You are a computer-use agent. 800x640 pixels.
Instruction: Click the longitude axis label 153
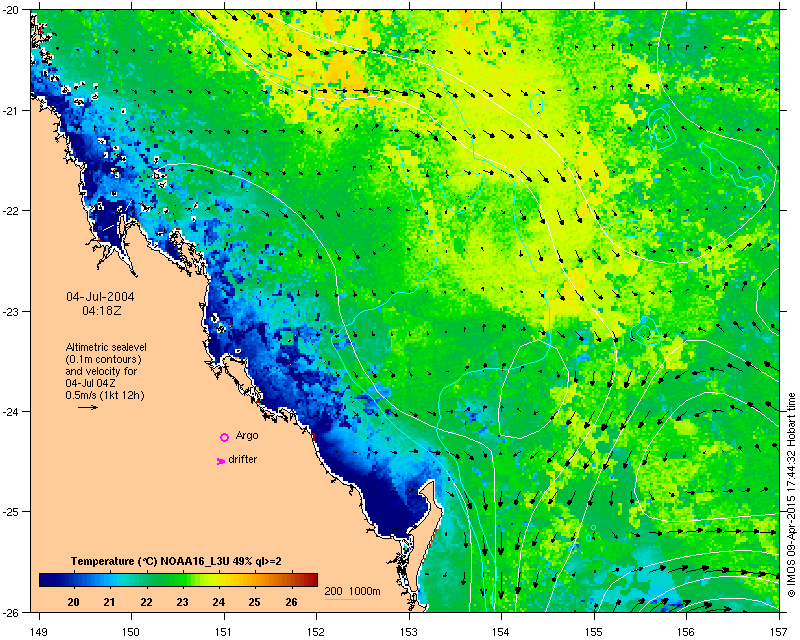(x=409, y=632)
